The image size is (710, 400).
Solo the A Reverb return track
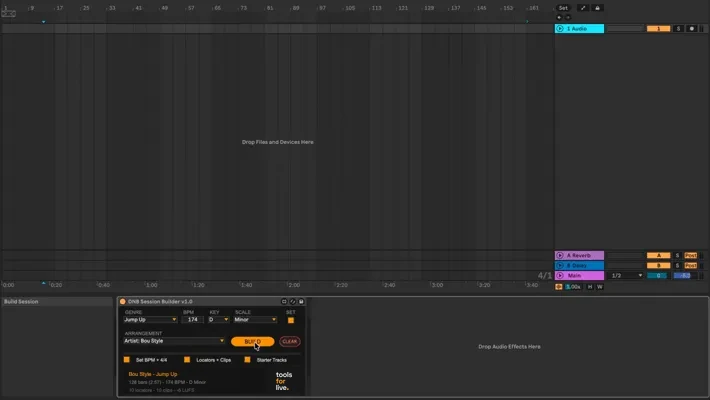[677, 255]
